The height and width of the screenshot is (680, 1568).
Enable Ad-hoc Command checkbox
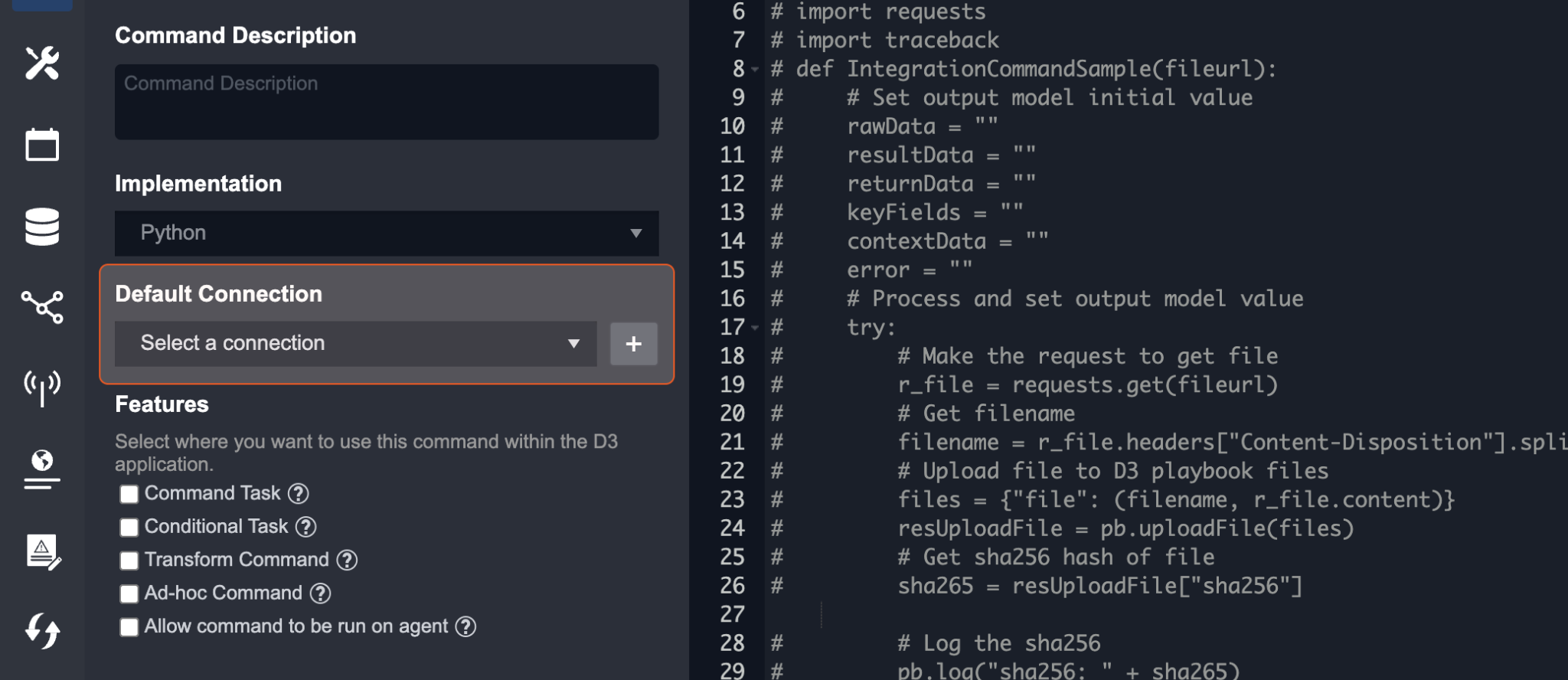pyautogui.click(x=129, y=594)
